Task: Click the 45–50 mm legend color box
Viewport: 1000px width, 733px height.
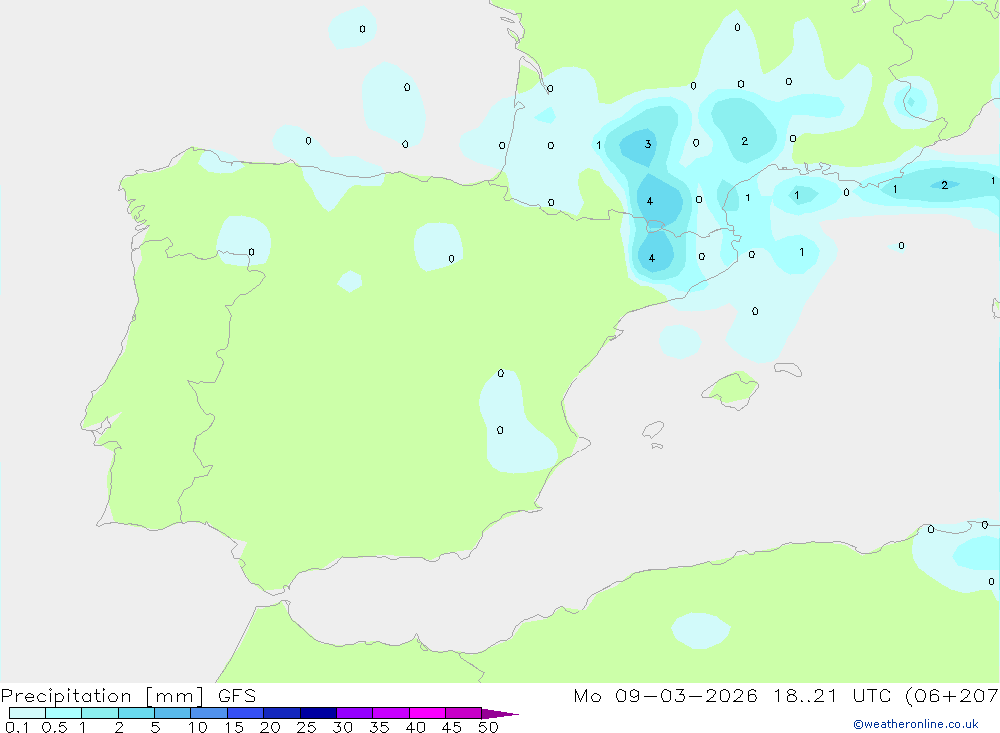Action: (464, 713)
